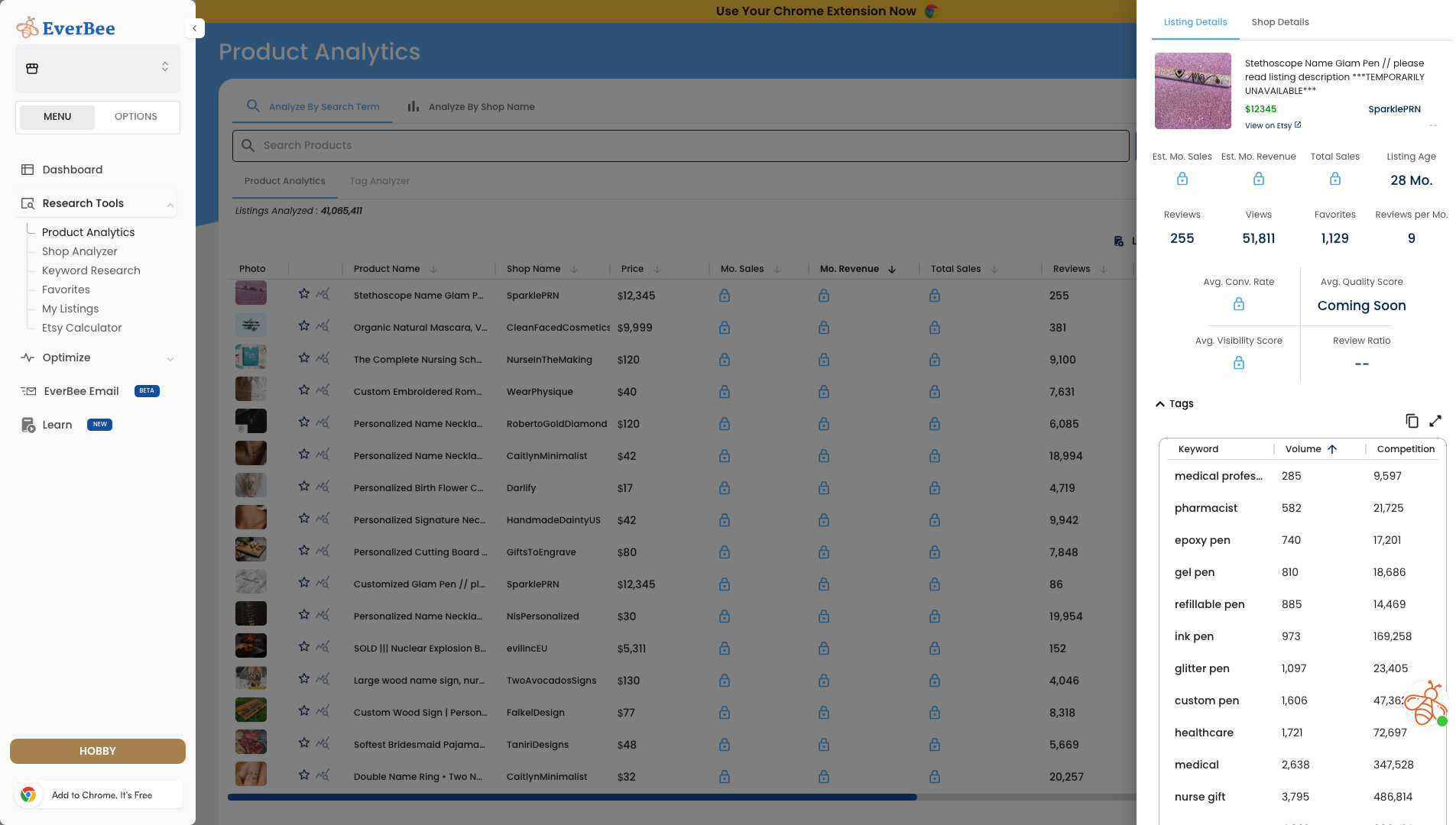Click the Dashboard icon in sidebar

28,170
